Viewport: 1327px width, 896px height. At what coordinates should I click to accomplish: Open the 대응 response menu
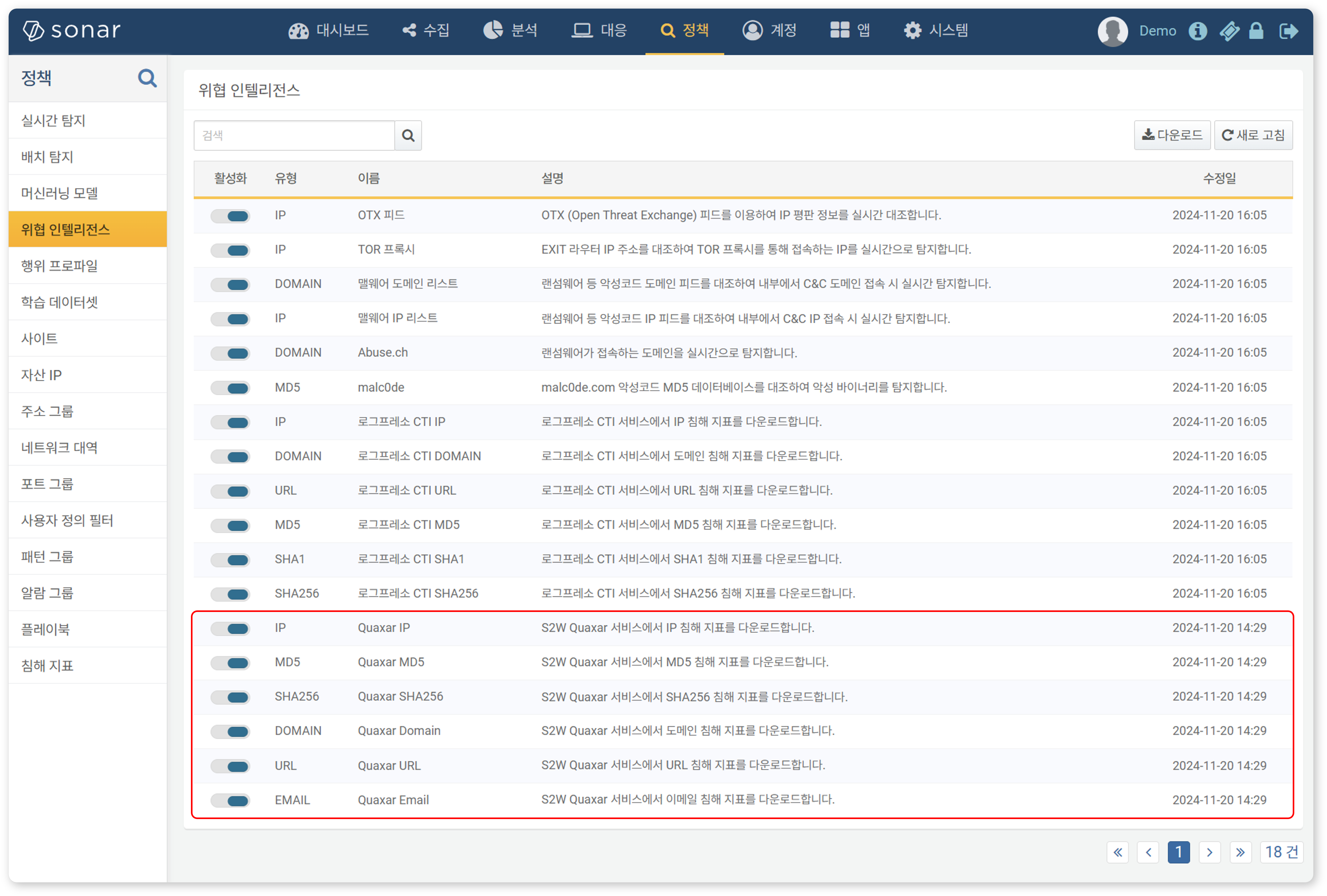tap(599, 30)
